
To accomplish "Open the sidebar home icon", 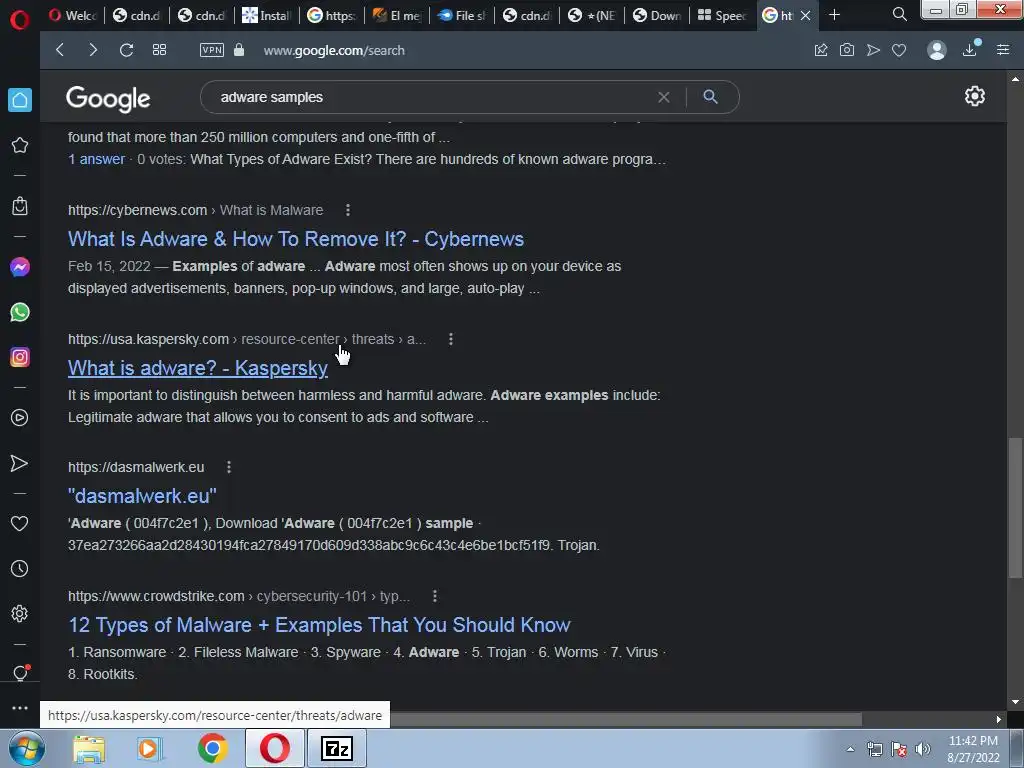I will pos(20,100).
